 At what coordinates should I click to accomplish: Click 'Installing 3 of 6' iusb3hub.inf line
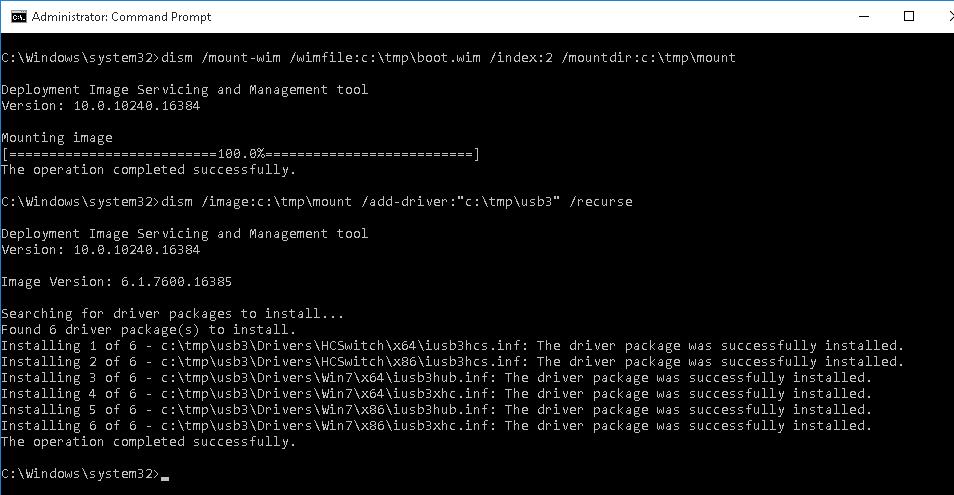pyautogui.click(x=436, y=378)
